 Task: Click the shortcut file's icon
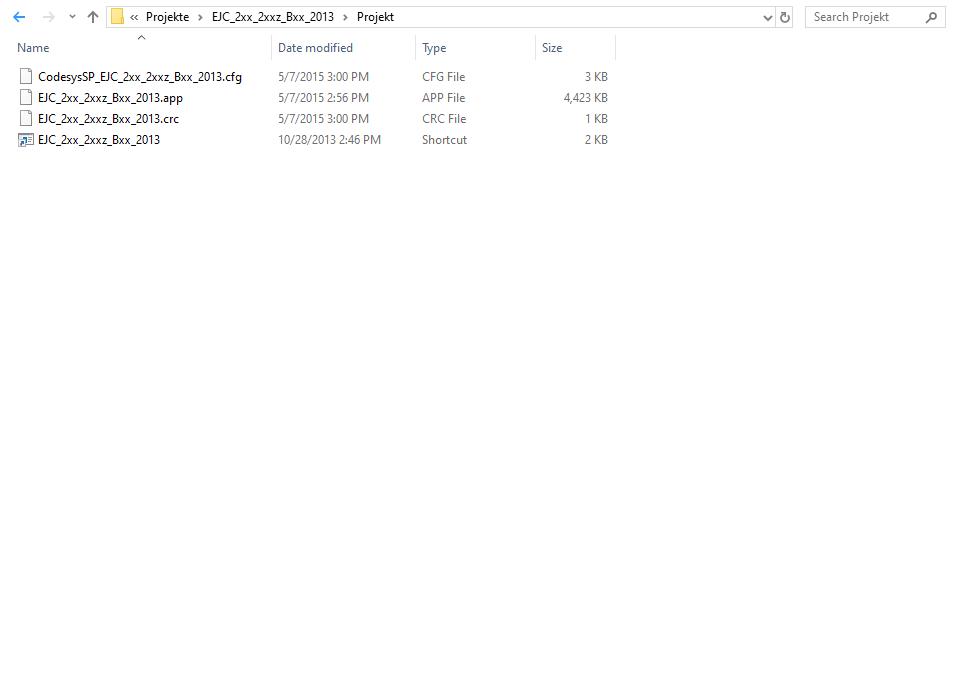tap(26, 140)
